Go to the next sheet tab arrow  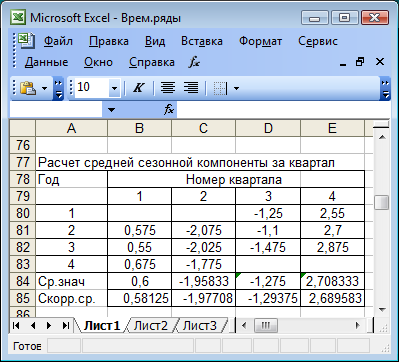click(49, 326)
